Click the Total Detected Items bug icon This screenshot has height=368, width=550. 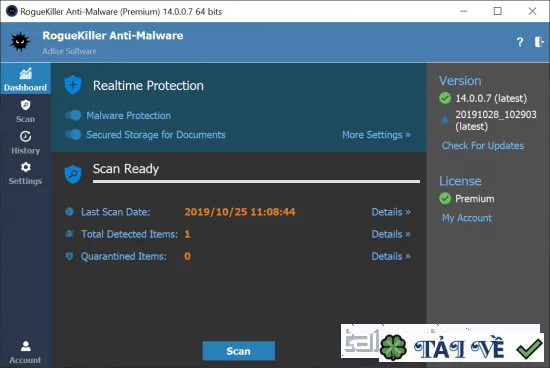pos(69,234)
